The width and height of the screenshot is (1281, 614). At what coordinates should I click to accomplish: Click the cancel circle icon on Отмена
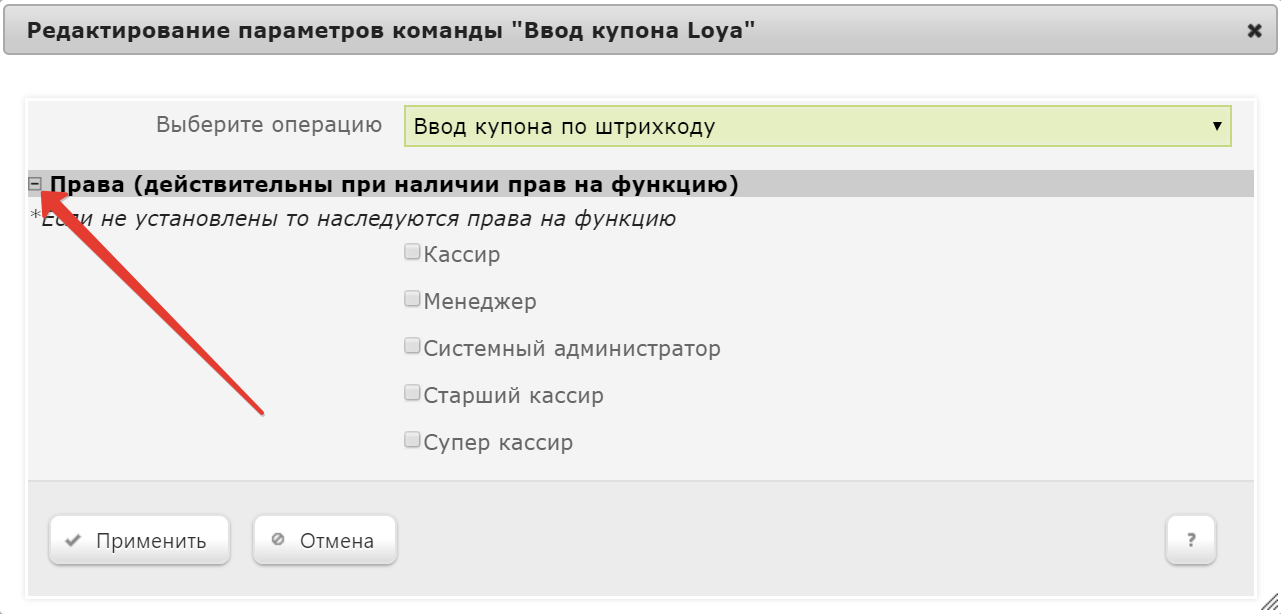[278, 540]
